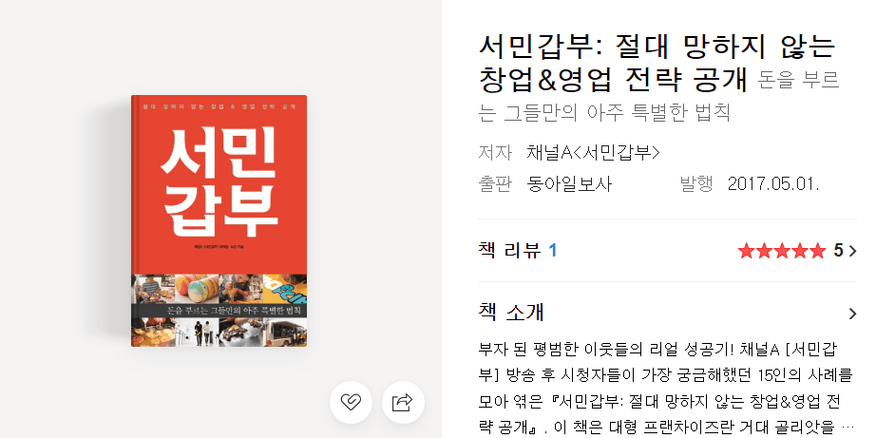Image resolution: width=876 pixels, height=438 pixels.
Task: Open publisher link 동아일보사
Action: [x=569, y=184]
